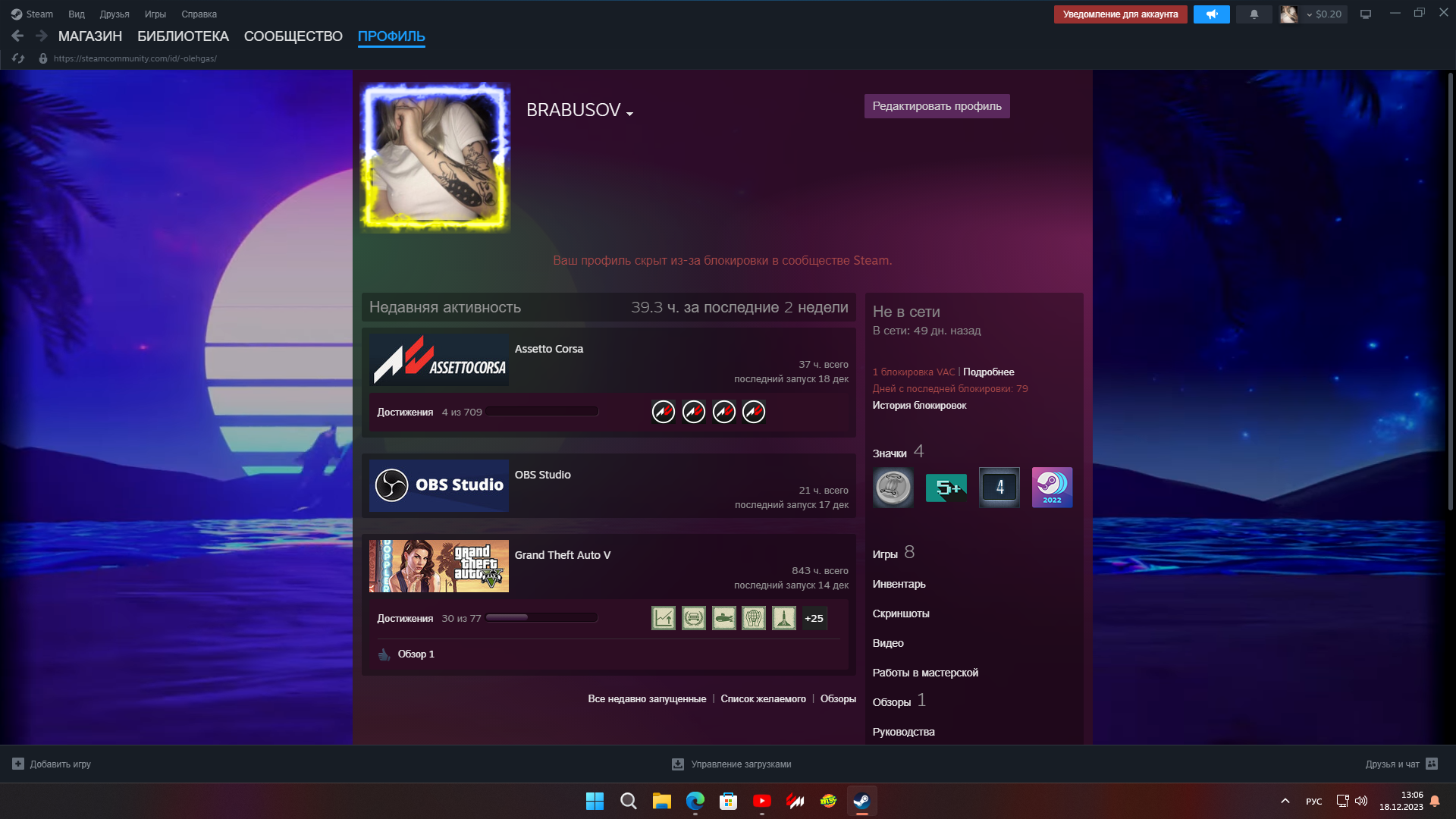Screen dimensions: 1456x819
Task: Show hidden system tray icons chevron
Action: (x=1285, y=801)
